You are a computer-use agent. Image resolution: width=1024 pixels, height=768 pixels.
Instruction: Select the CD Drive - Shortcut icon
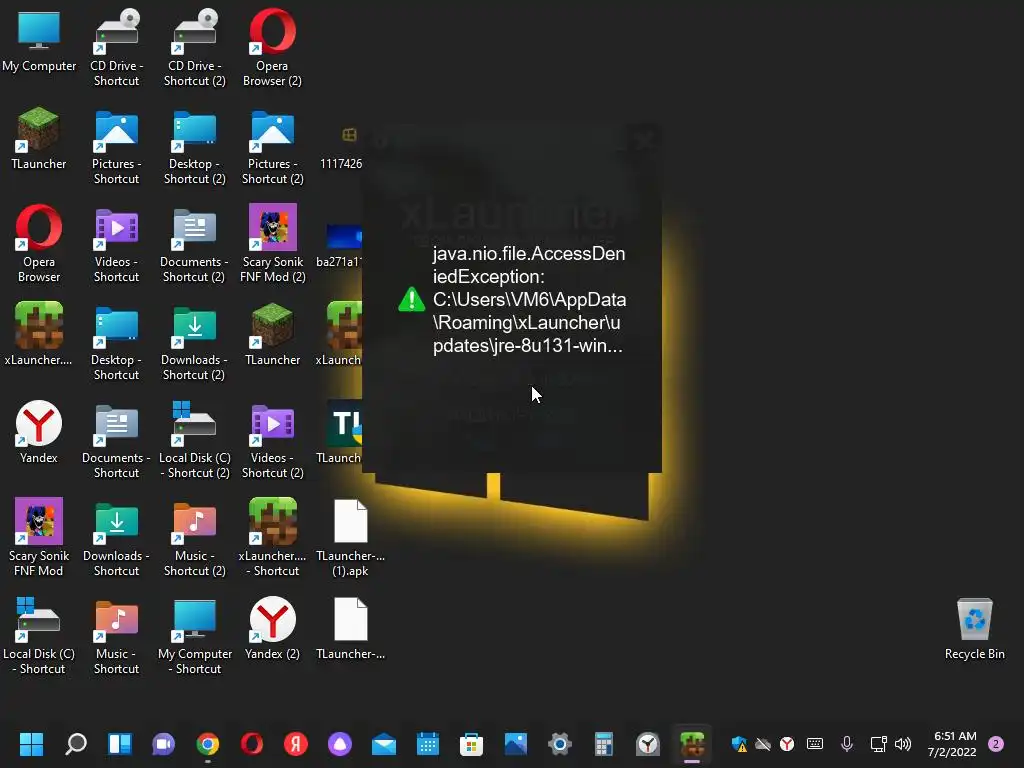[x=116, y=47]
